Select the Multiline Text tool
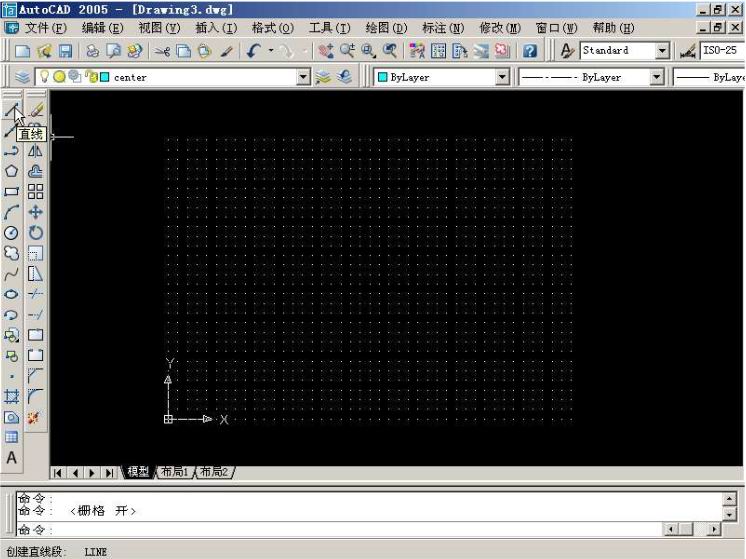746x559 pixels. point(11,458)
